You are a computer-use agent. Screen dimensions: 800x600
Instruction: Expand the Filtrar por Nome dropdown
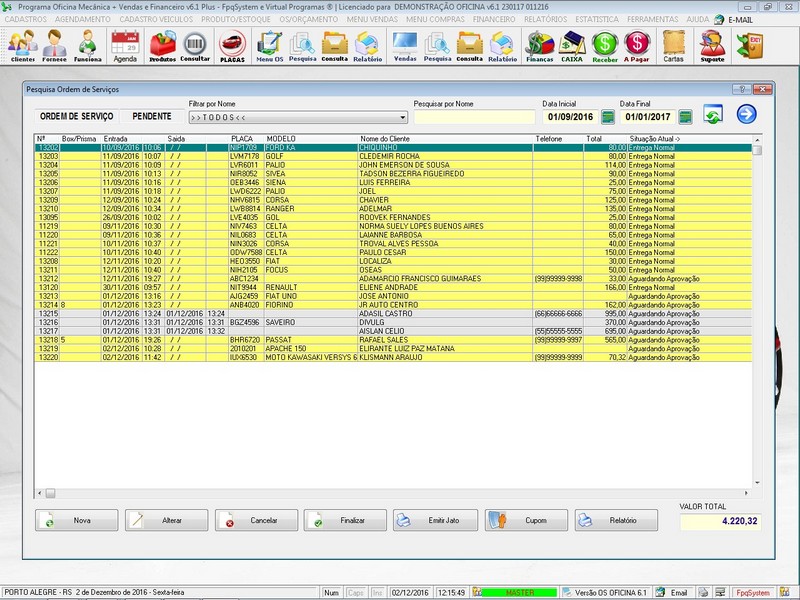pos(403,117)
